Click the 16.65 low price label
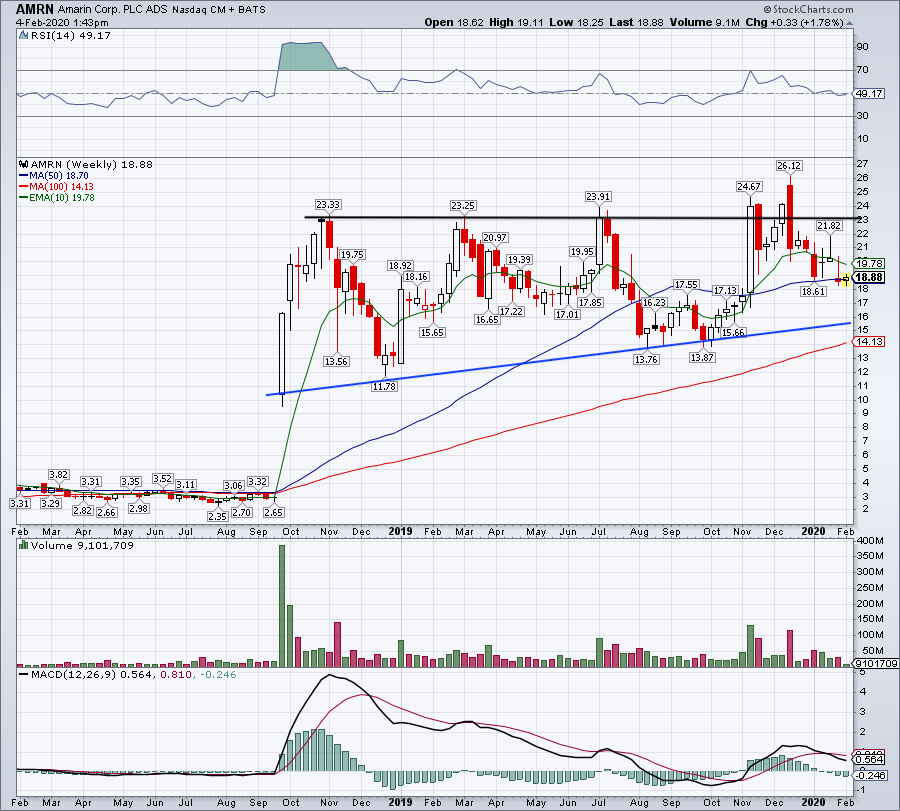The image size is (900, 811). [487, 320]
